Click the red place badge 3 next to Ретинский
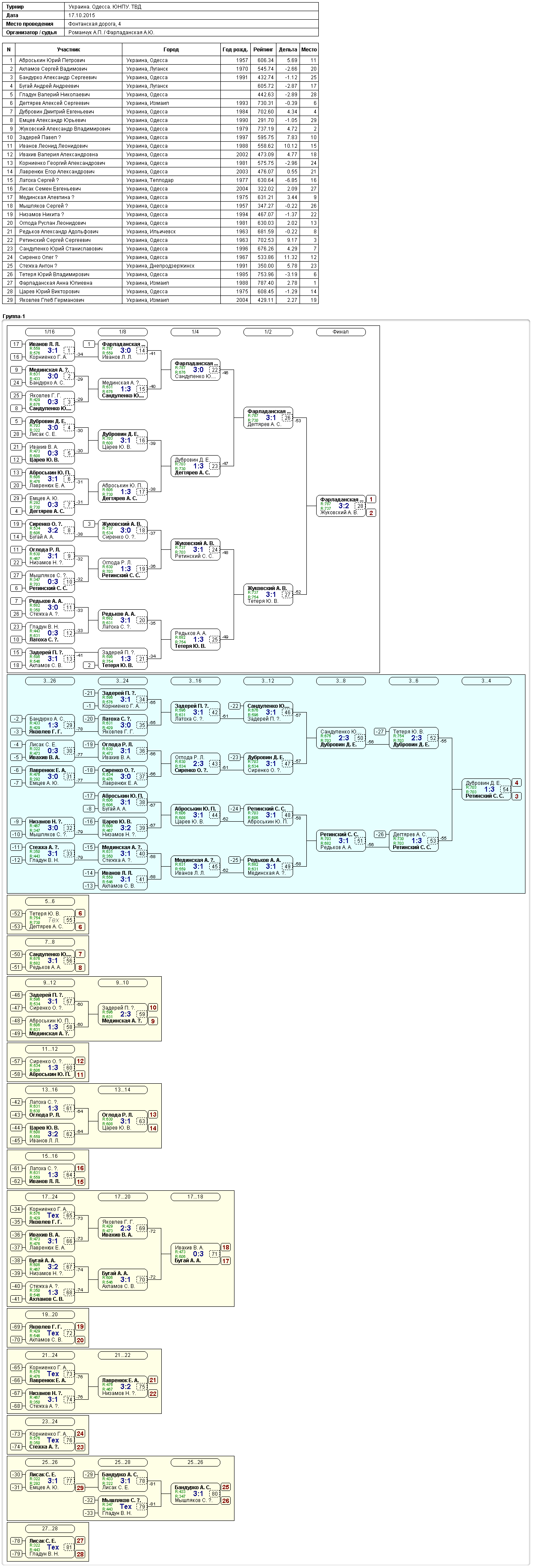The image size is (534, 1568). click(516, 796)
